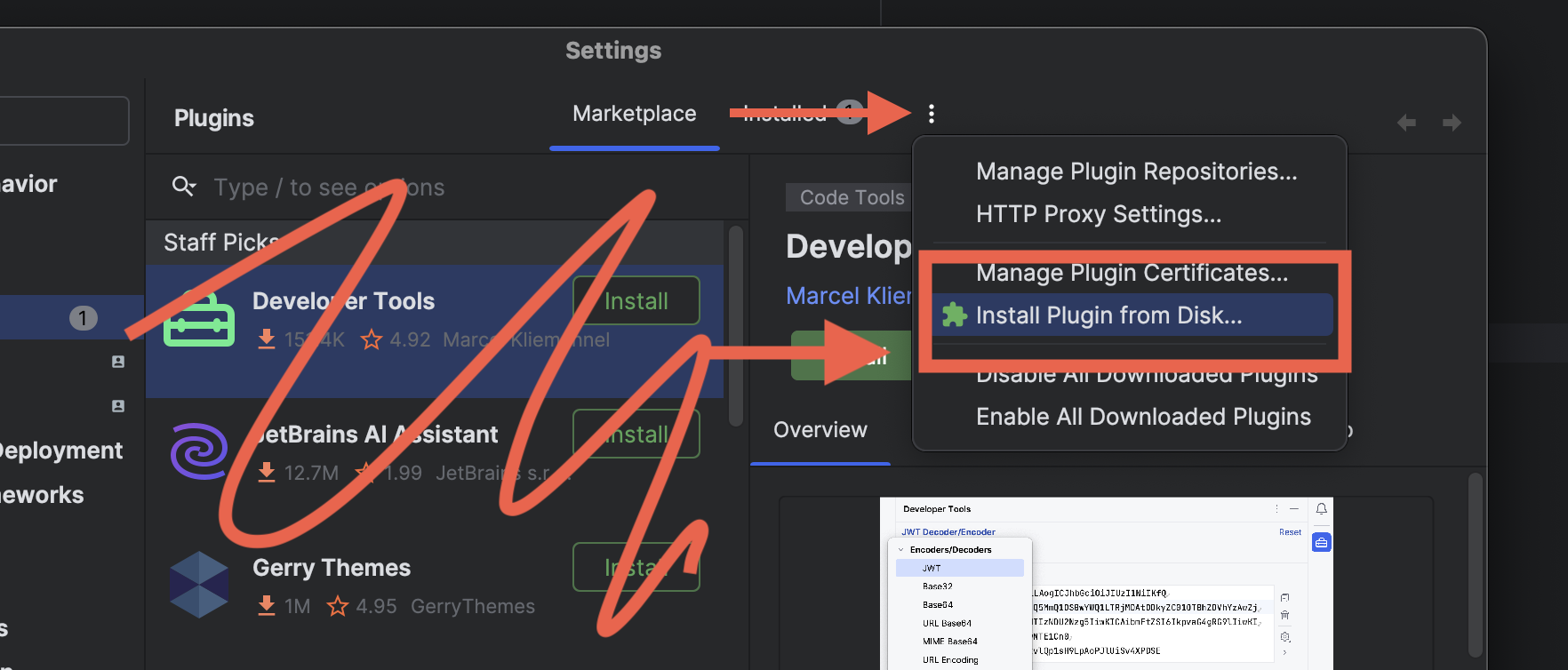Click the Code Tools category tag
The image size is (1568, 670).
(x=851, y=197)
